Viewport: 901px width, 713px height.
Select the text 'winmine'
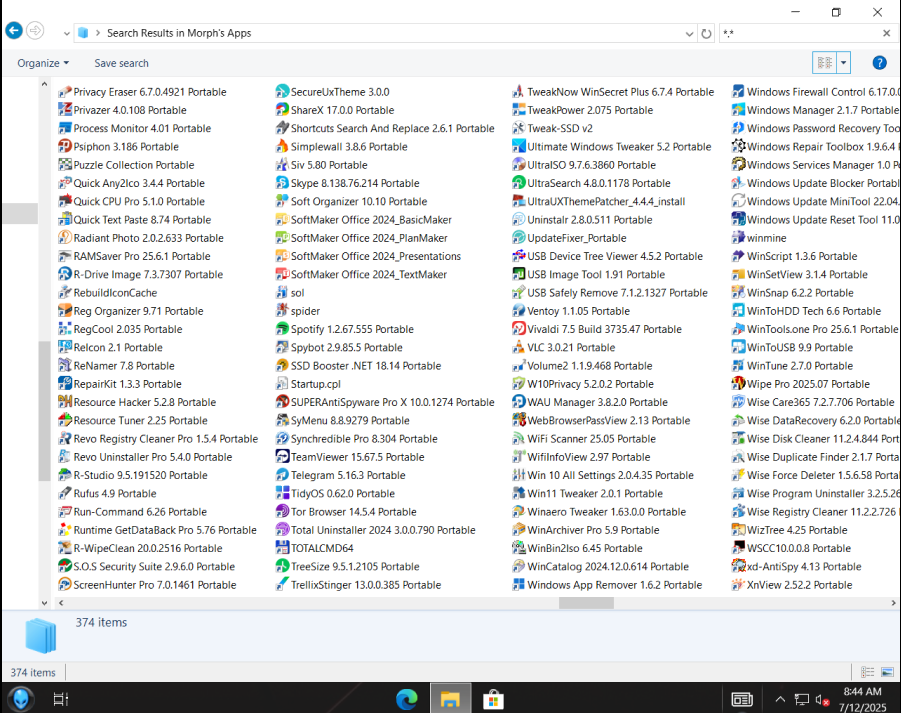click(767, 238)
